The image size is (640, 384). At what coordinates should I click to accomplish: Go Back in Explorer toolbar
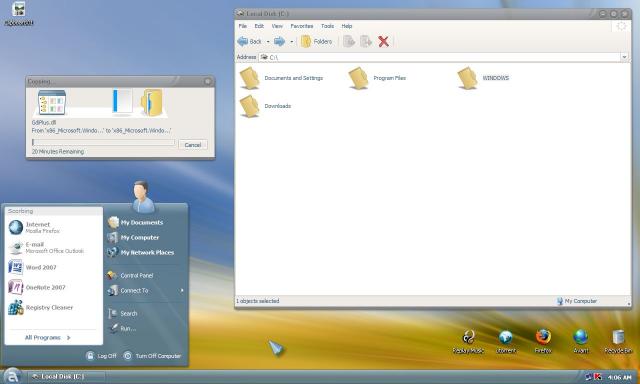tap(249, 41)
